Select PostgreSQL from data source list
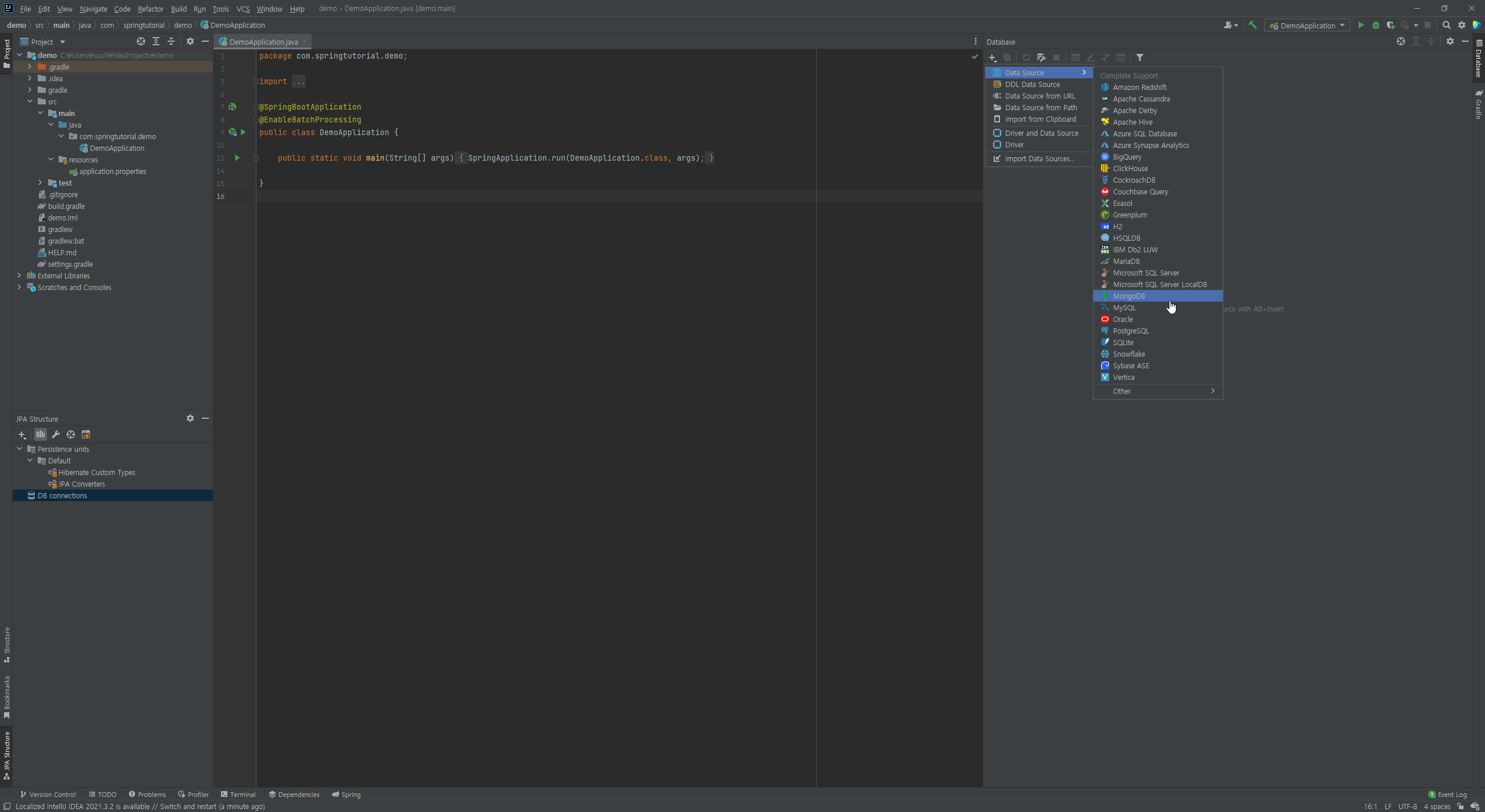 pyautogui.click(x=1131, y=331)
